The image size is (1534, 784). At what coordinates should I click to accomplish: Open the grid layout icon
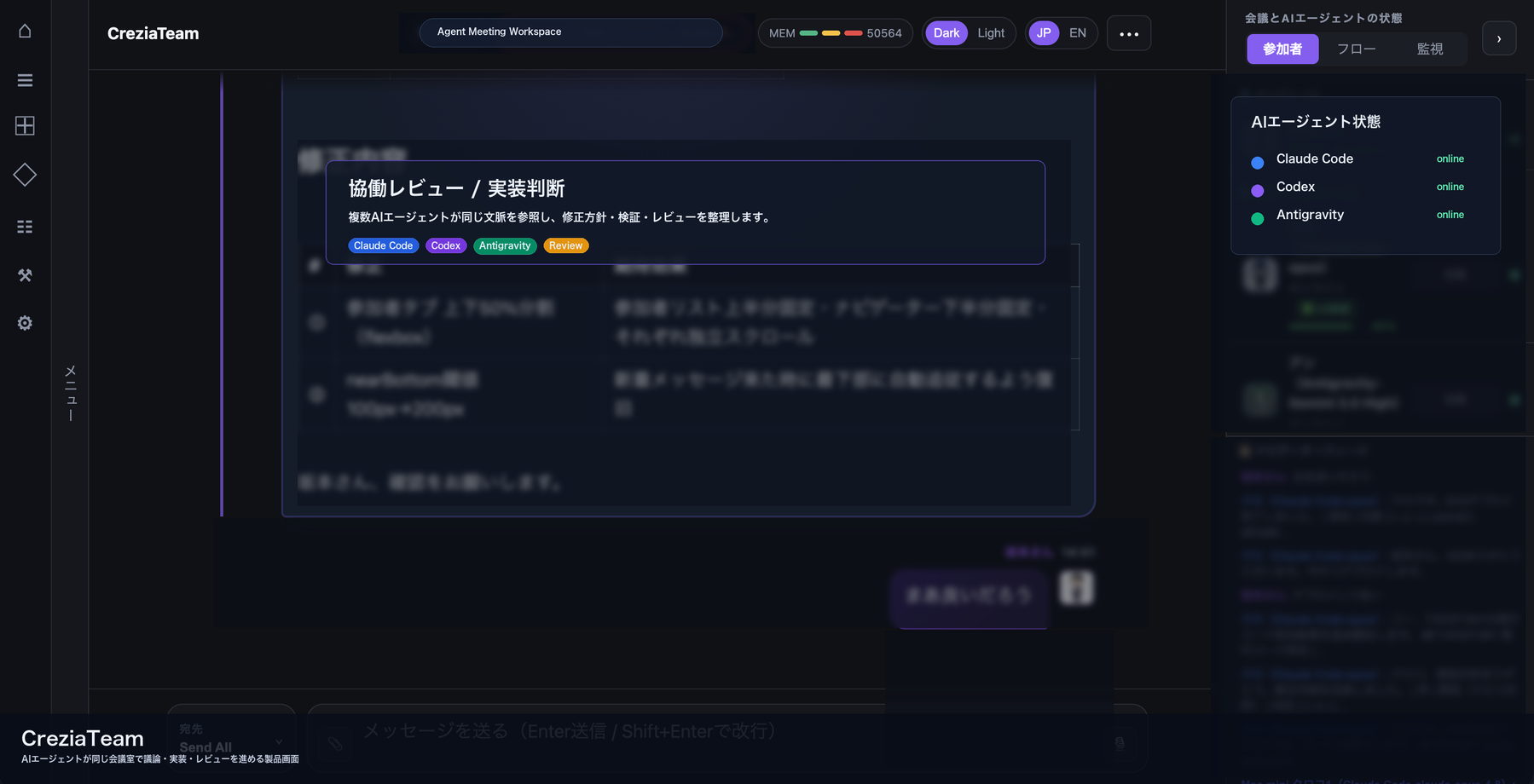click(25, 126)
